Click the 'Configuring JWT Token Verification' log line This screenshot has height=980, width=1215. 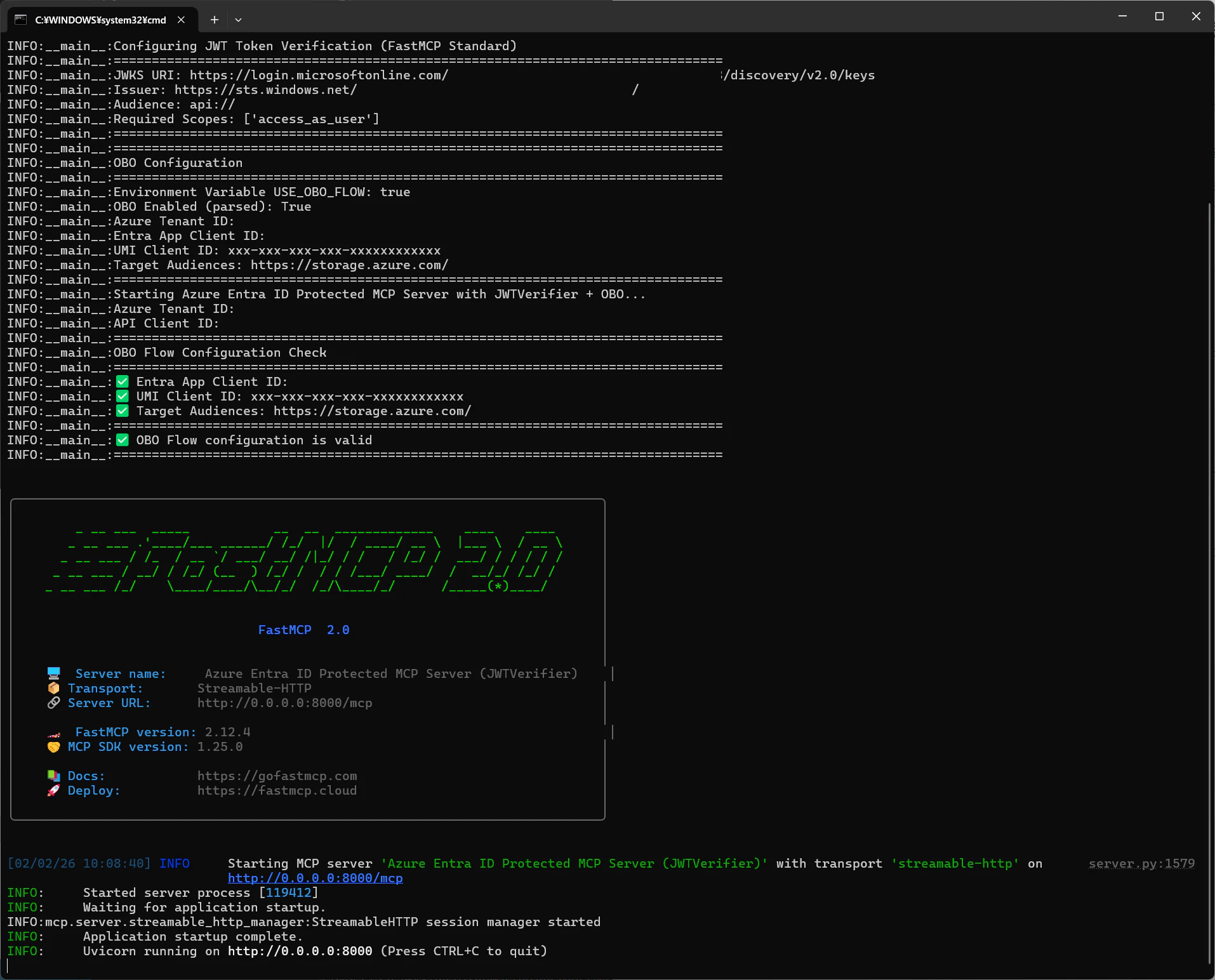(262, 46)
